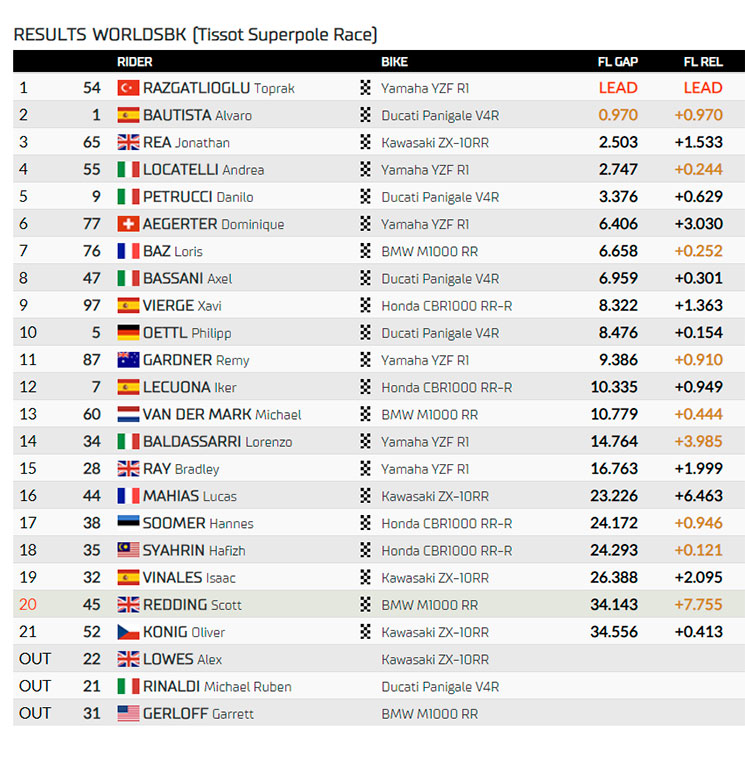Click the checkered flag icon in Redding's row

point(365,604)
